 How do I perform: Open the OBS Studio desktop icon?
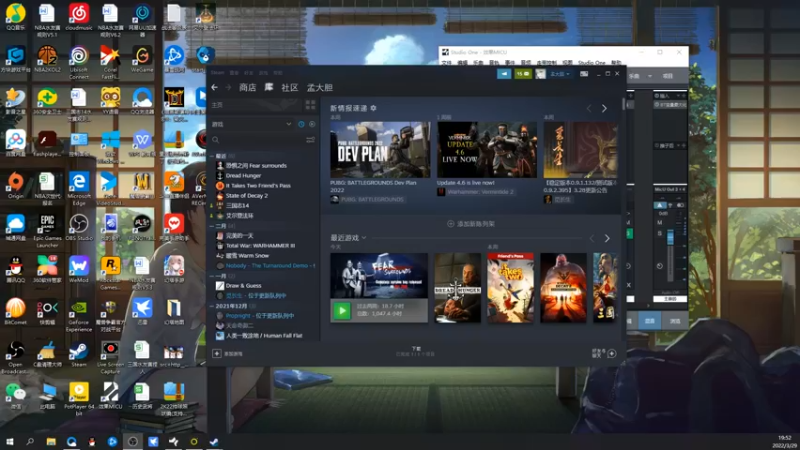(x=79, y=228)
